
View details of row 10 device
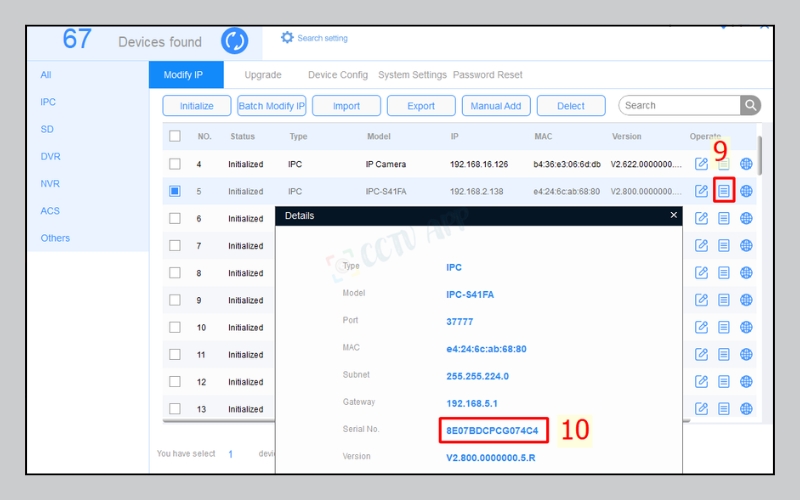(723, 327)
